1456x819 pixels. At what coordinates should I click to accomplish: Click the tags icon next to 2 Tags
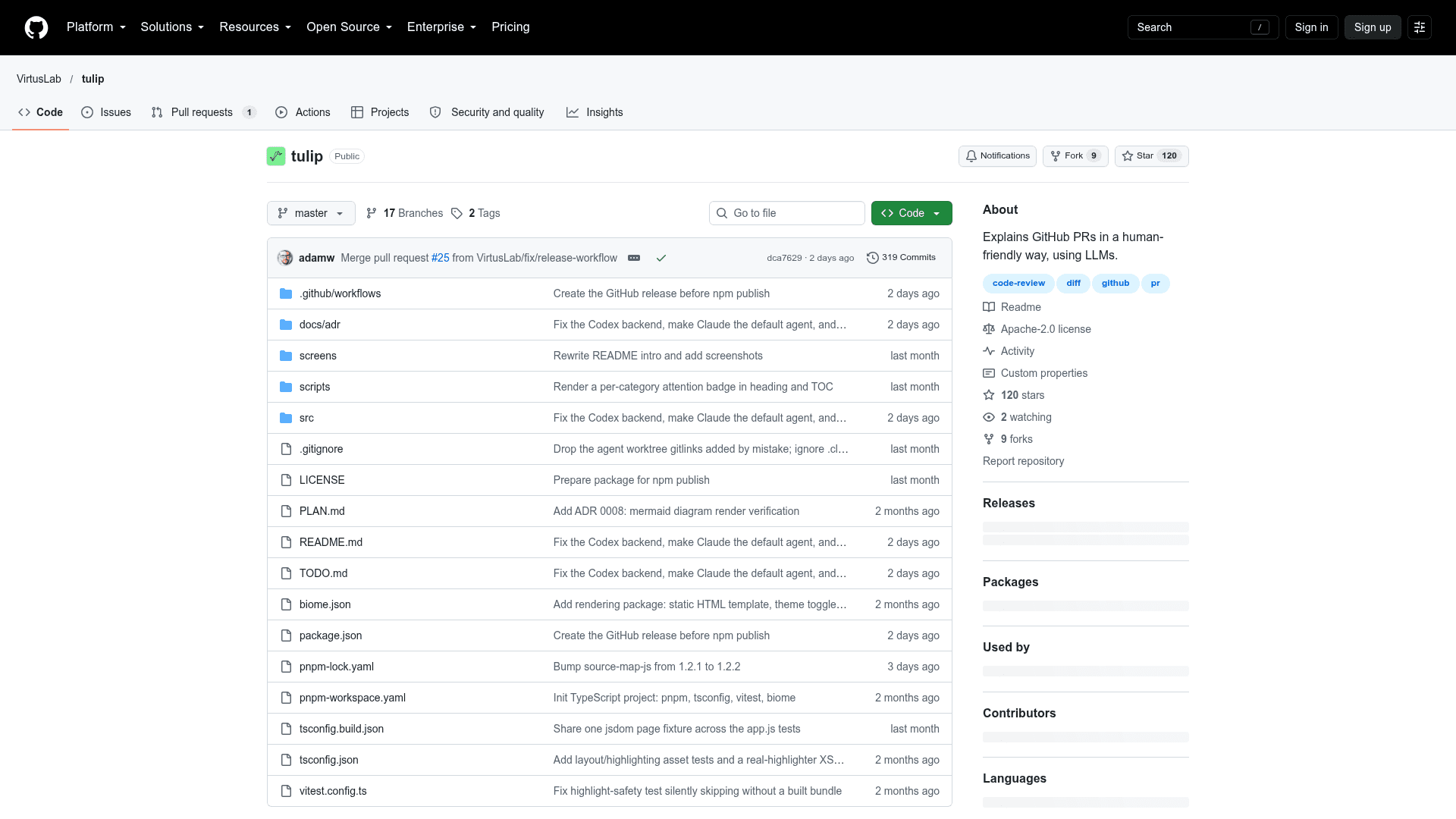[x=457, y=213]
